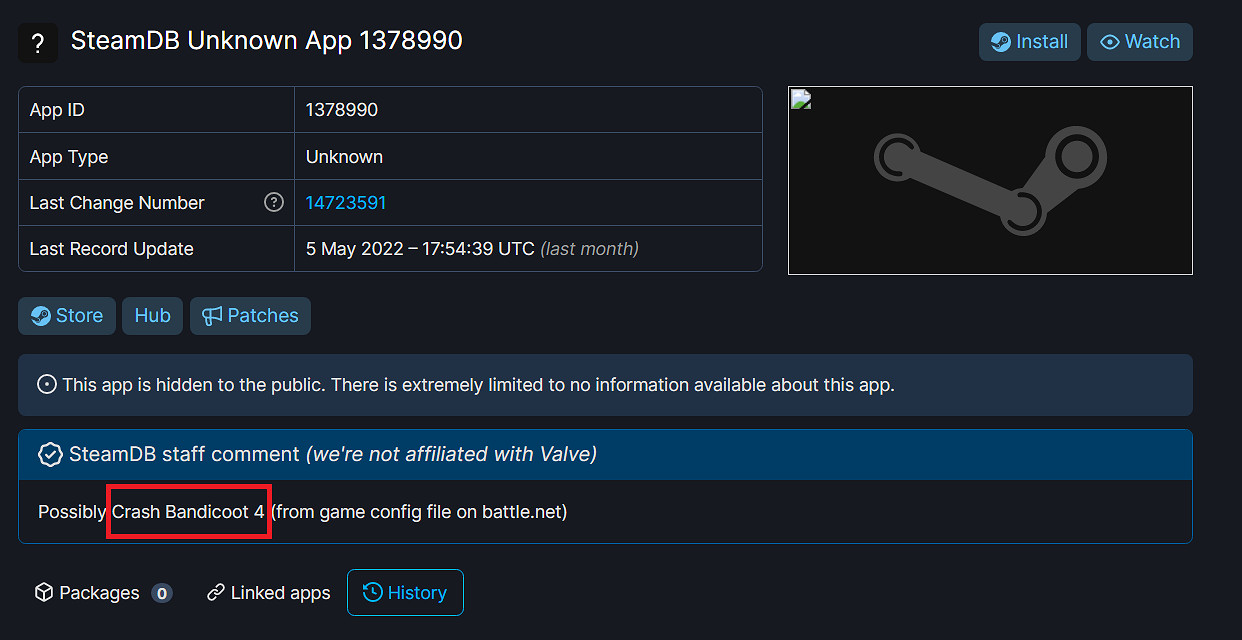Click the Steam logo header image
The image size is (1242, 640).
(x=990, y=180)
